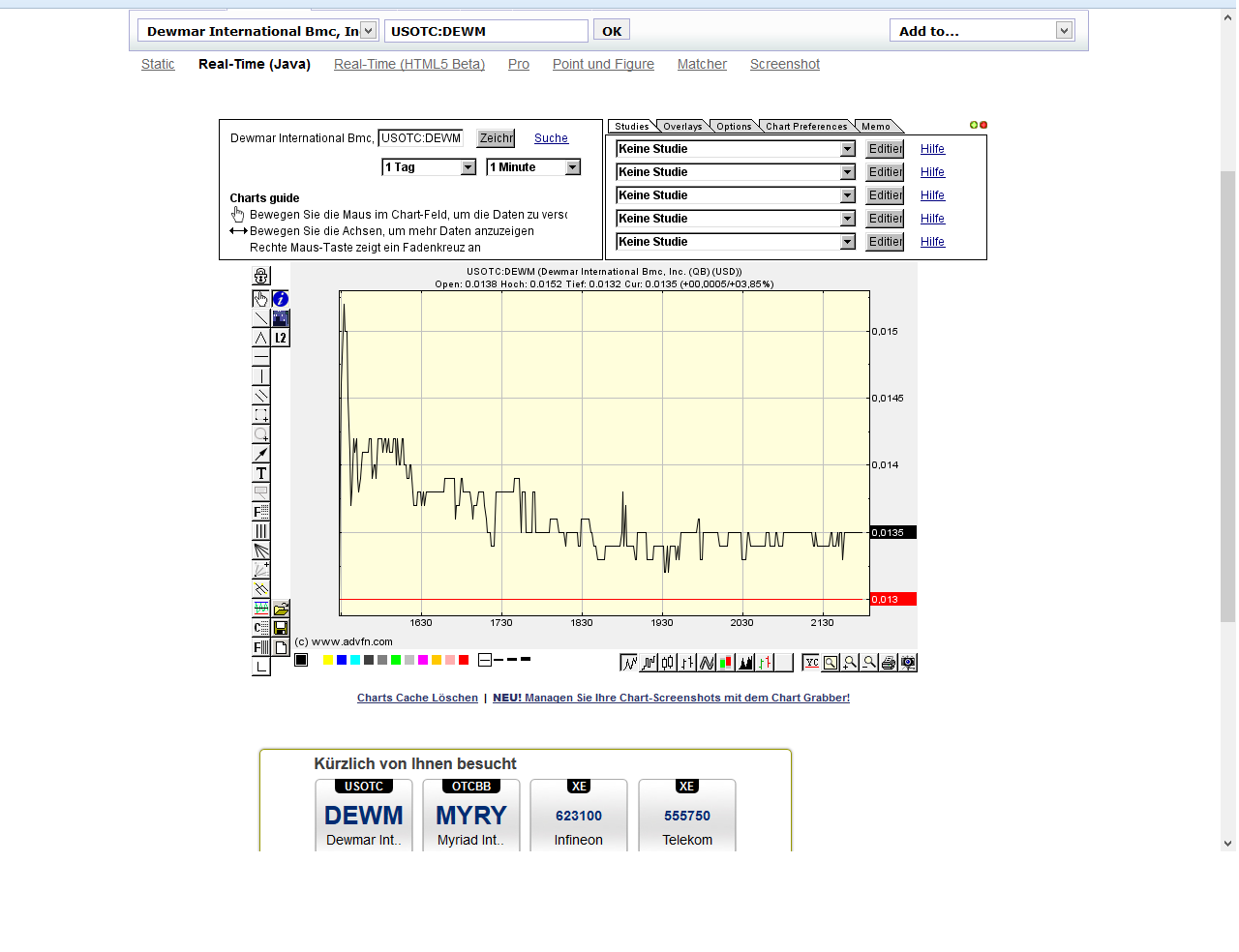Click the printer icon below the chart
The height and width of the screenshot is (952, 1239).
889,663
